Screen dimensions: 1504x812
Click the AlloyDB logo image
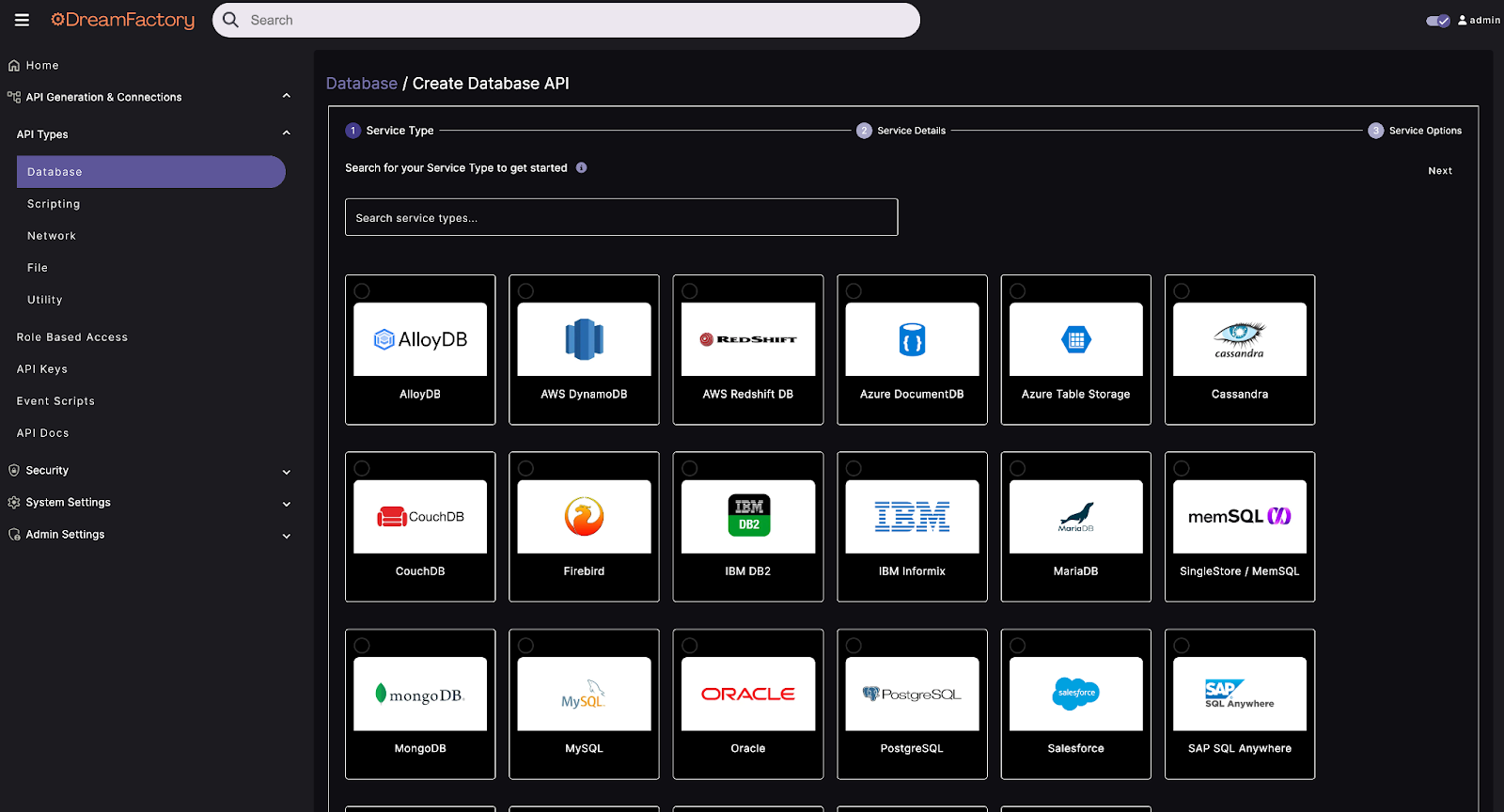(420, 339)
